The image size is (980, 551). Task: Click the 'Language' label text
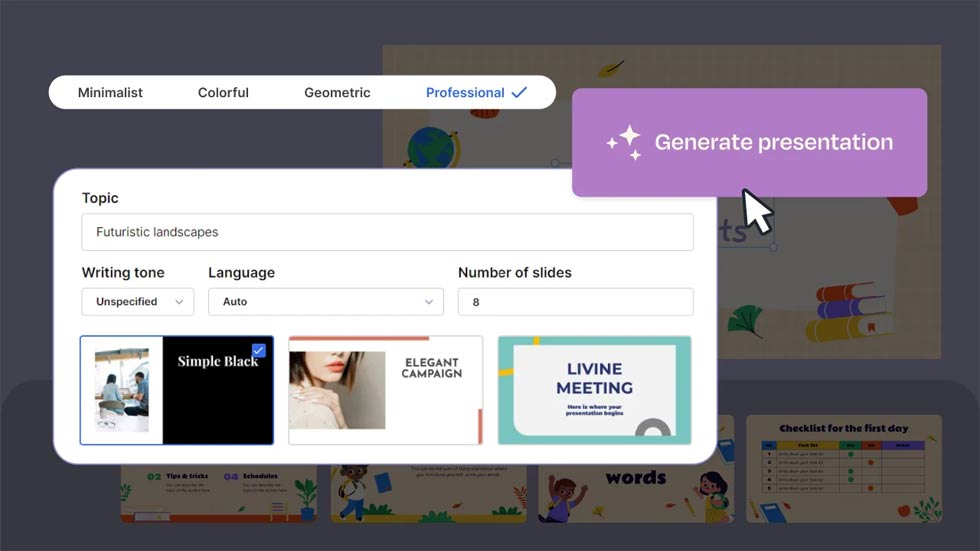click(241, 272)
